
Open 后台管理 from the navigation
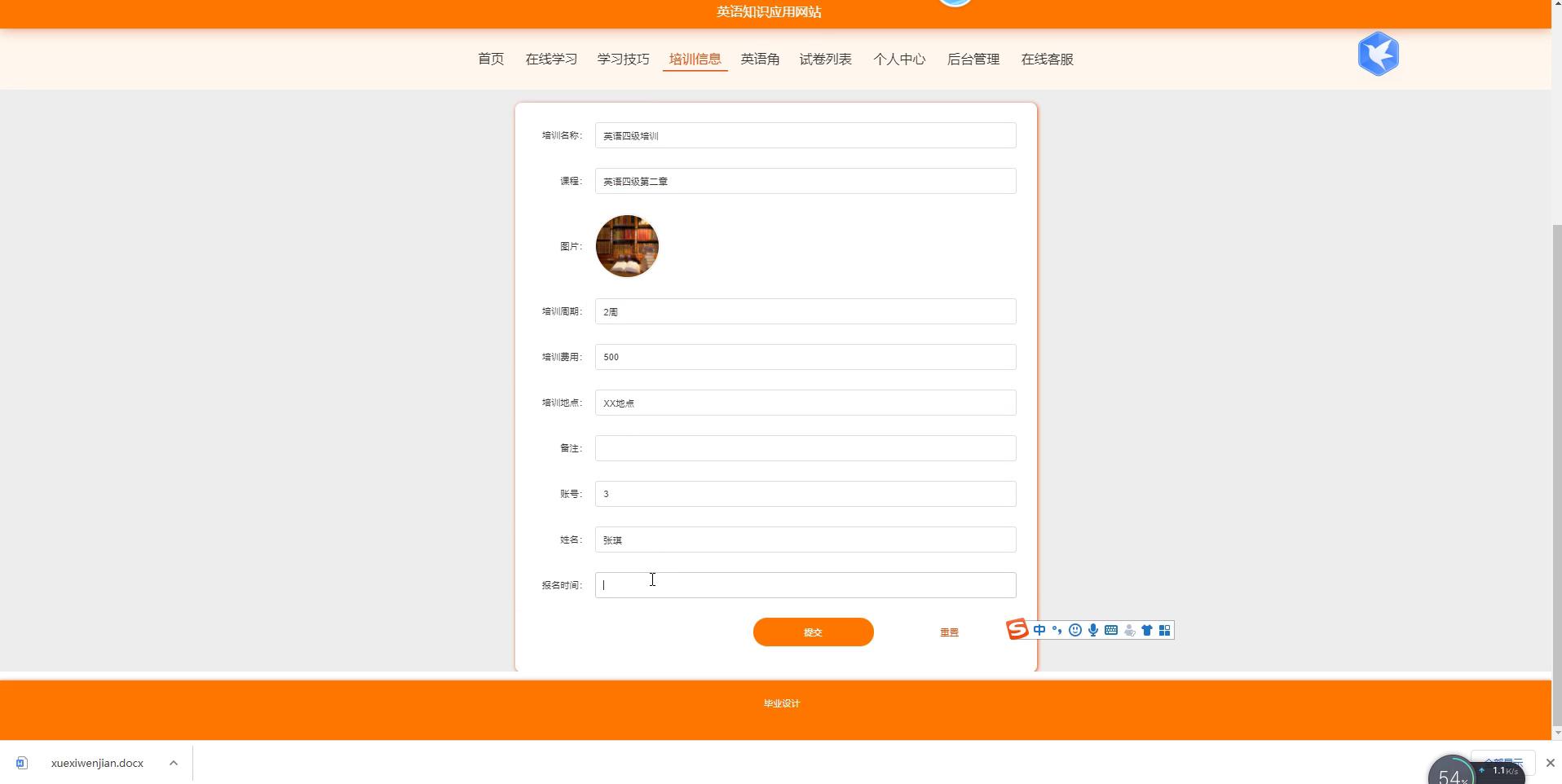coord(973,59)
